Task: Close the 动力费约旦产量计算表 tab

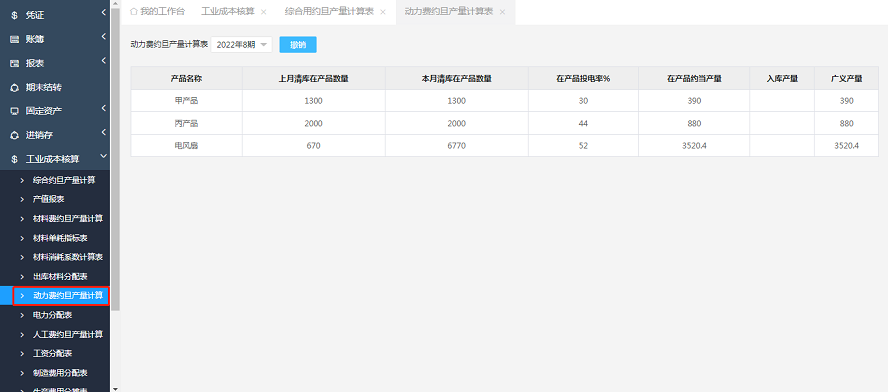Action: [x=502, y=12]
